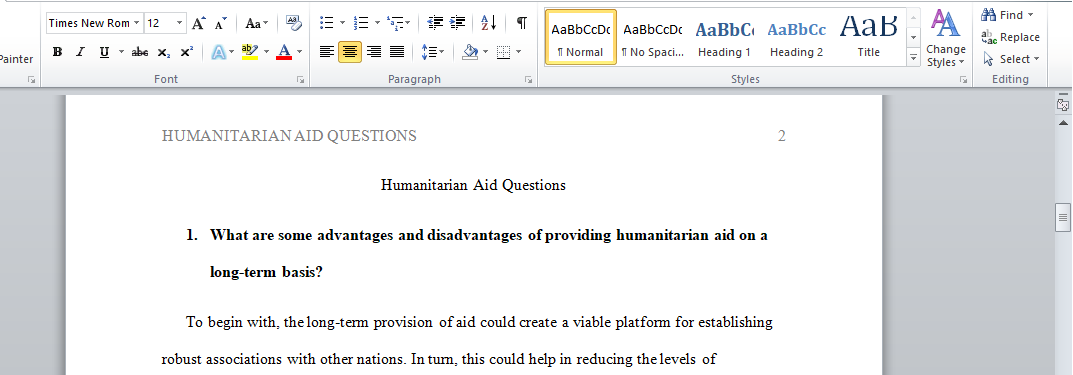
Task: Click the Text Effects icon
Action: pyautogui.click(x=218, y=52)
